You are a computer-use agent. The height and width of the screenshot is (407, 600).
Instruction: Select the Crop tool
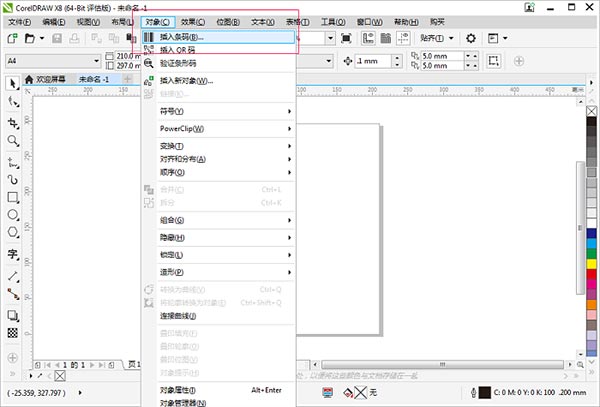(x=13, y=122)
